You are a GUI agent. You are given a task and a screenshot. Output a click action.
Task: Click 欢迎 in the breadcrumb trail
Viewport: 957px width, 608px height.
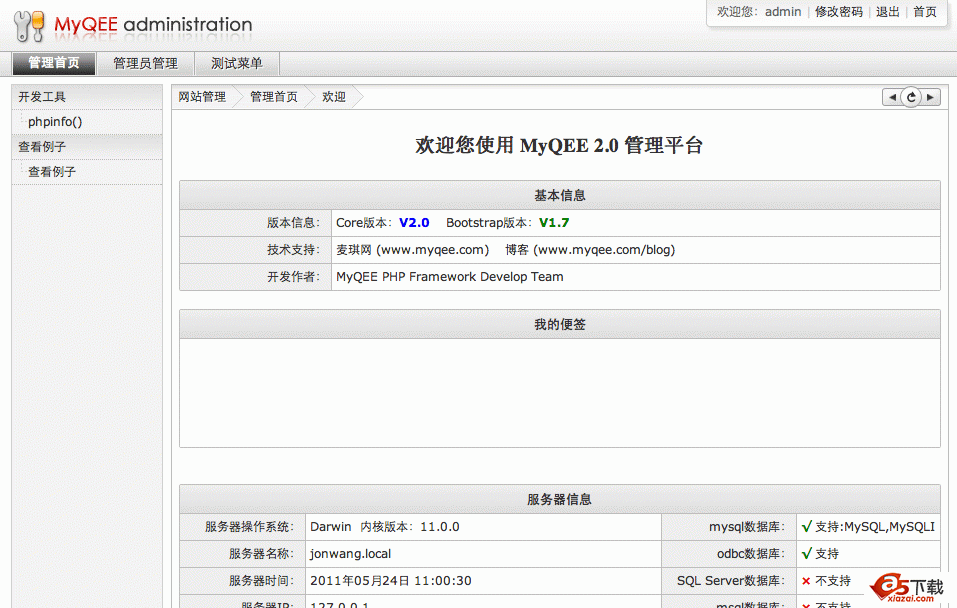coord(333,97)
